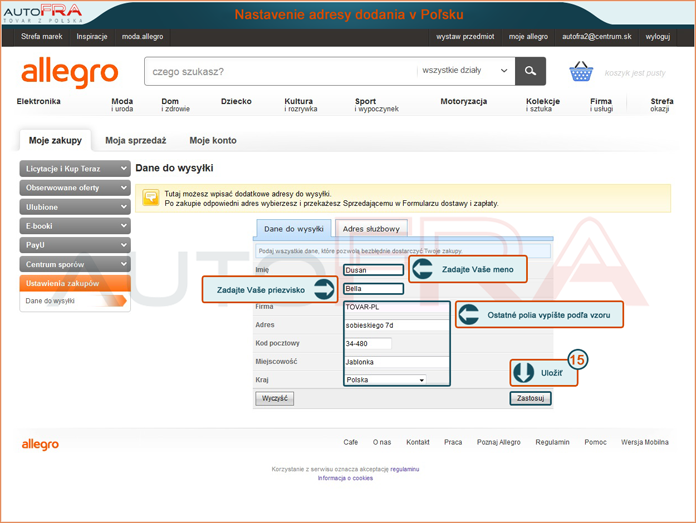
Task: Open the shopping basket icon
Action: point(581,72)
